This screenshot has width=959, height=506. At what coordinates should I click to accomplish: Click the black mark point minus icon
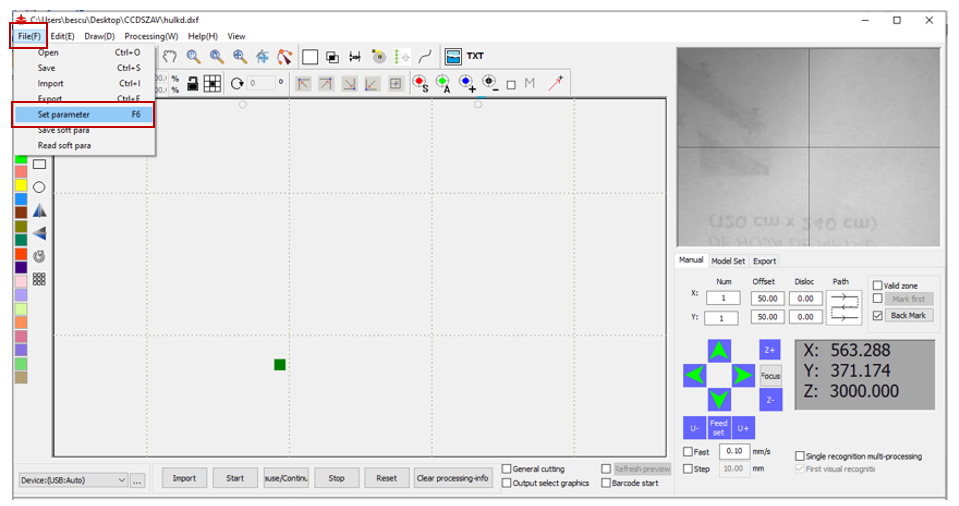click(x=489, y=83)
